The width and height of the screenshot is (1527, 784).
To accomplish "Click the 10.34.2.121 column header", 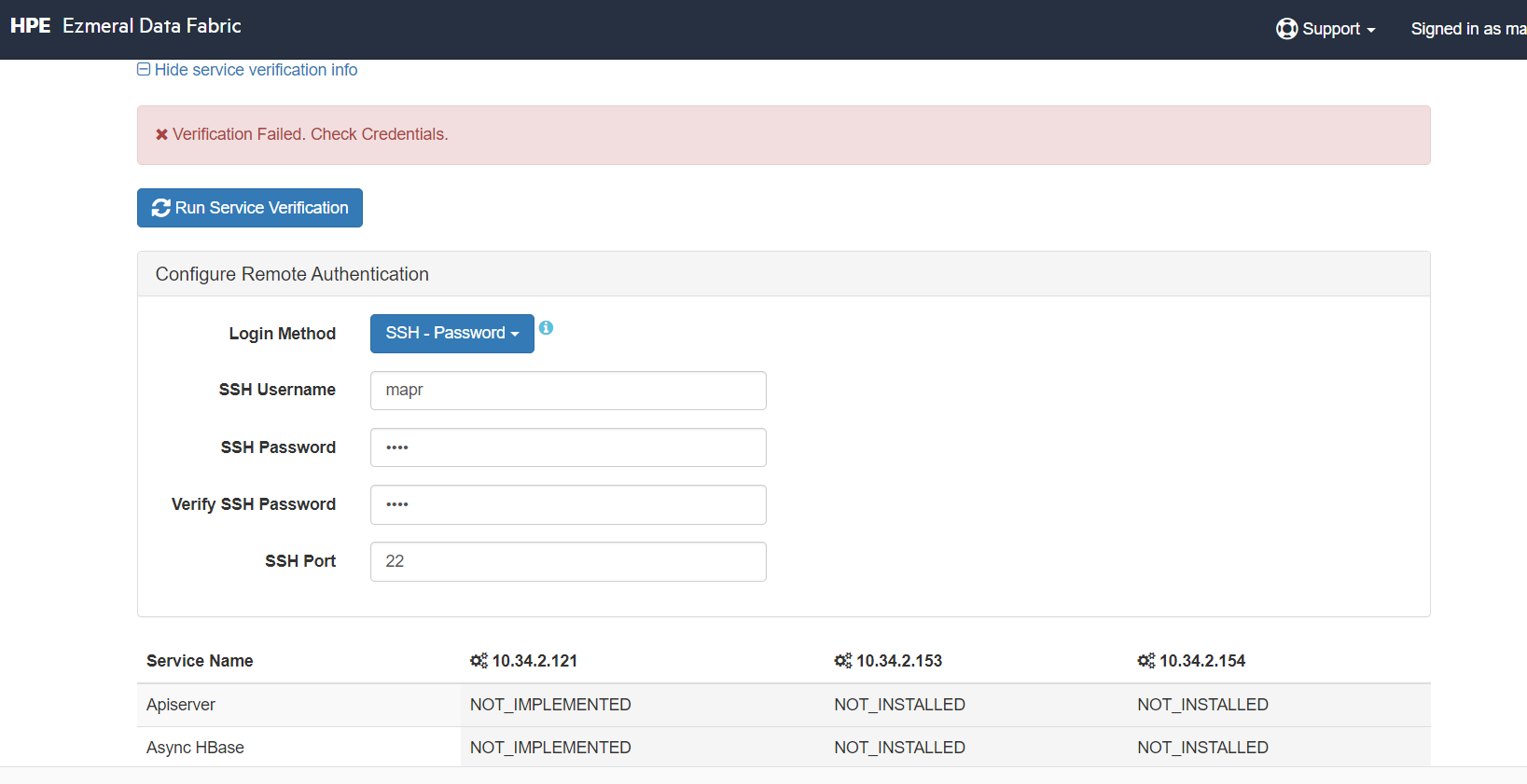I will tap(524, 661).
